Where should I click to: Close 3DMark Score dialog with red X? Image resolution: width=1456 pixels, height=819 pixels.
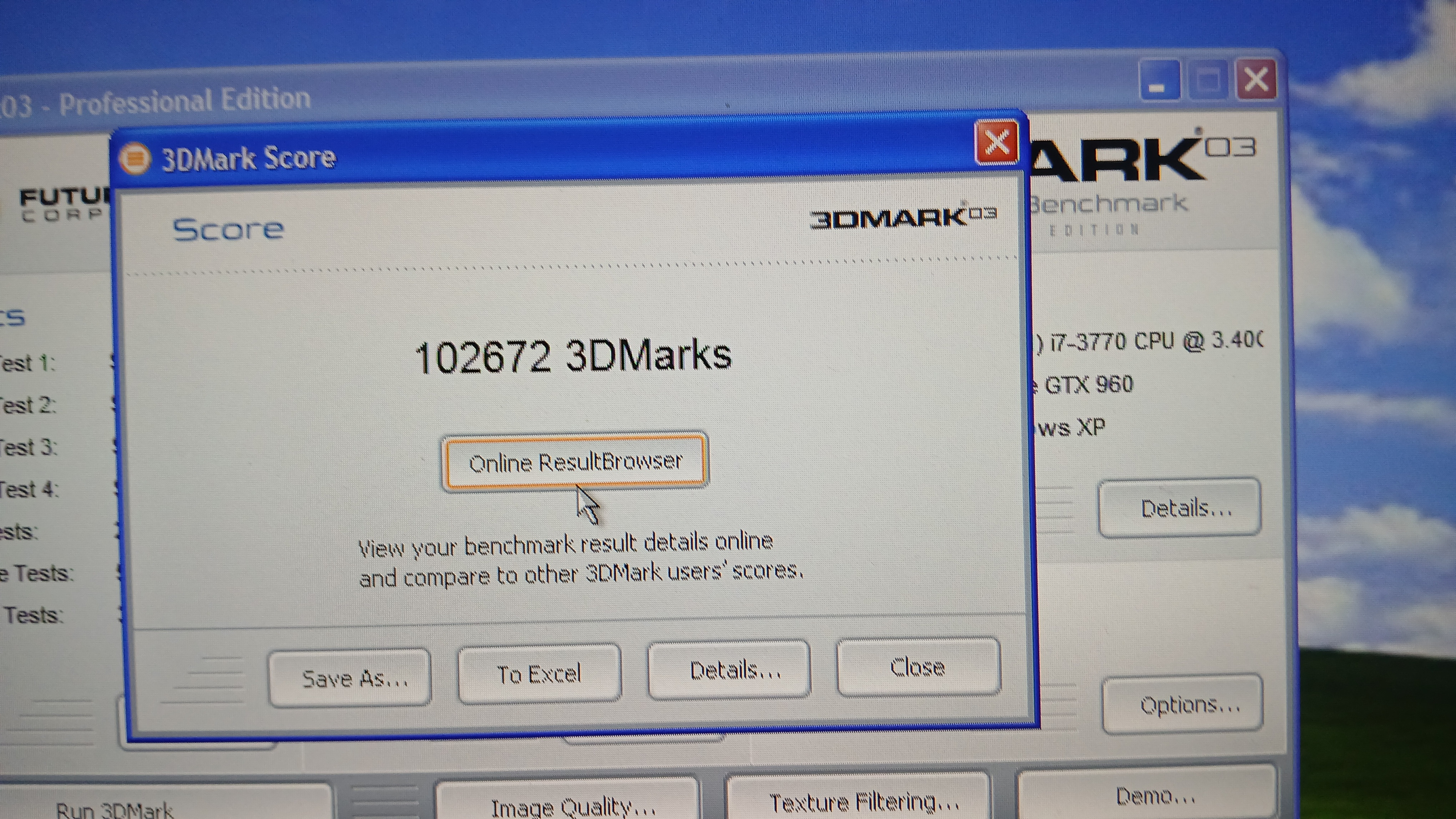pyautogui.click(x=997, y=142)
